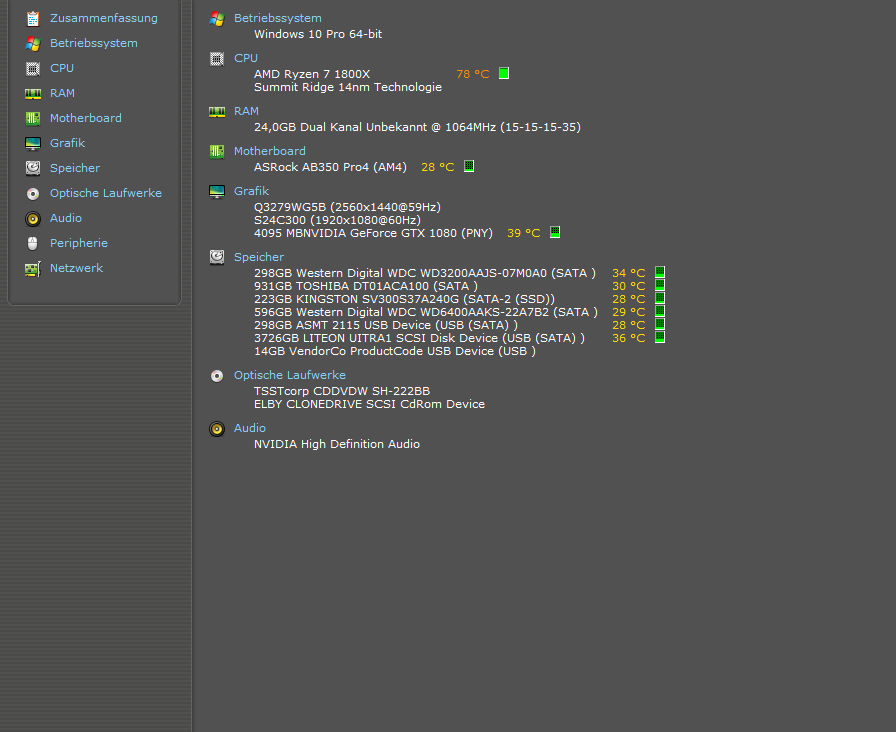Click the RAM module icon in sidebar
The width and height of the screenshot is (896, 732).
tap(33, 93)
